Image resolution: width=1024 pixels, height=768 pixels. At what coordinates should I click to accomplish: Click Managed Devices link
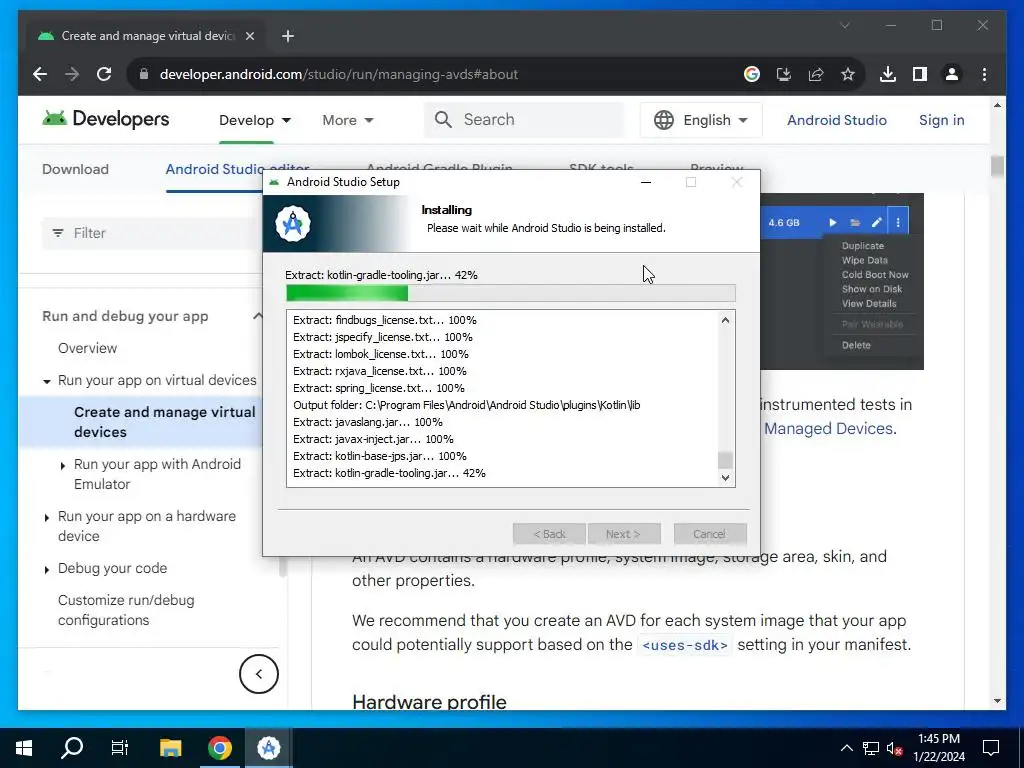[830, 428]
